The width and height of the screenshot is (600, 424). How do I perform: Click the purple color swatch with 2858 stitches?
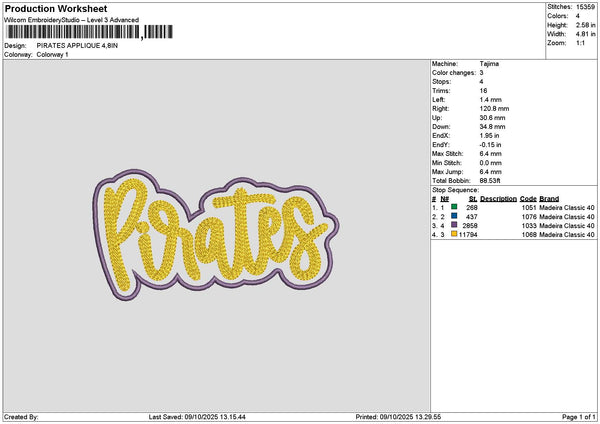pyautogui.click(x=454, y=225)
